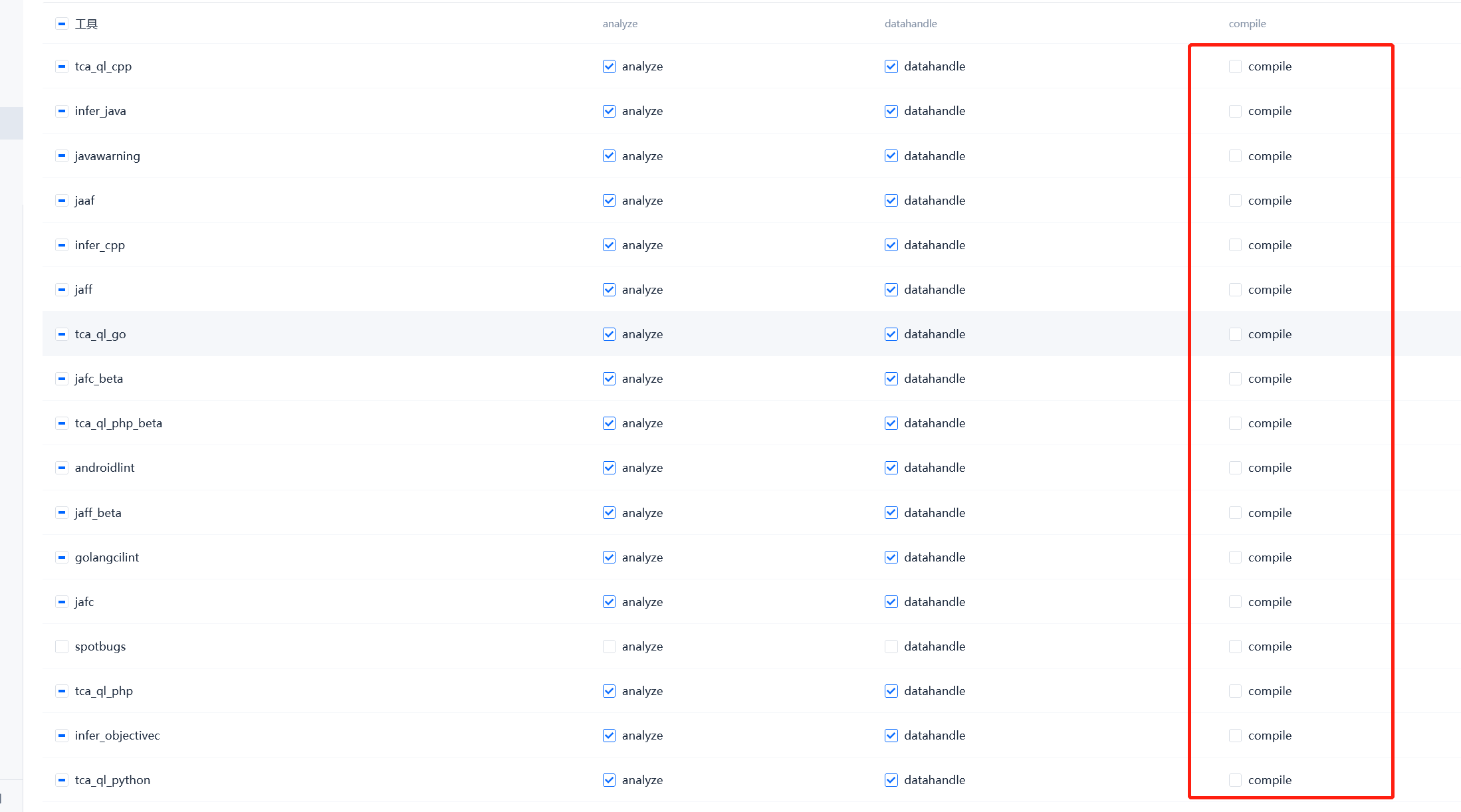Screen dimensions: 1461x812
Task: Select the tool name androidlint
Action: [x=105, y=467]
